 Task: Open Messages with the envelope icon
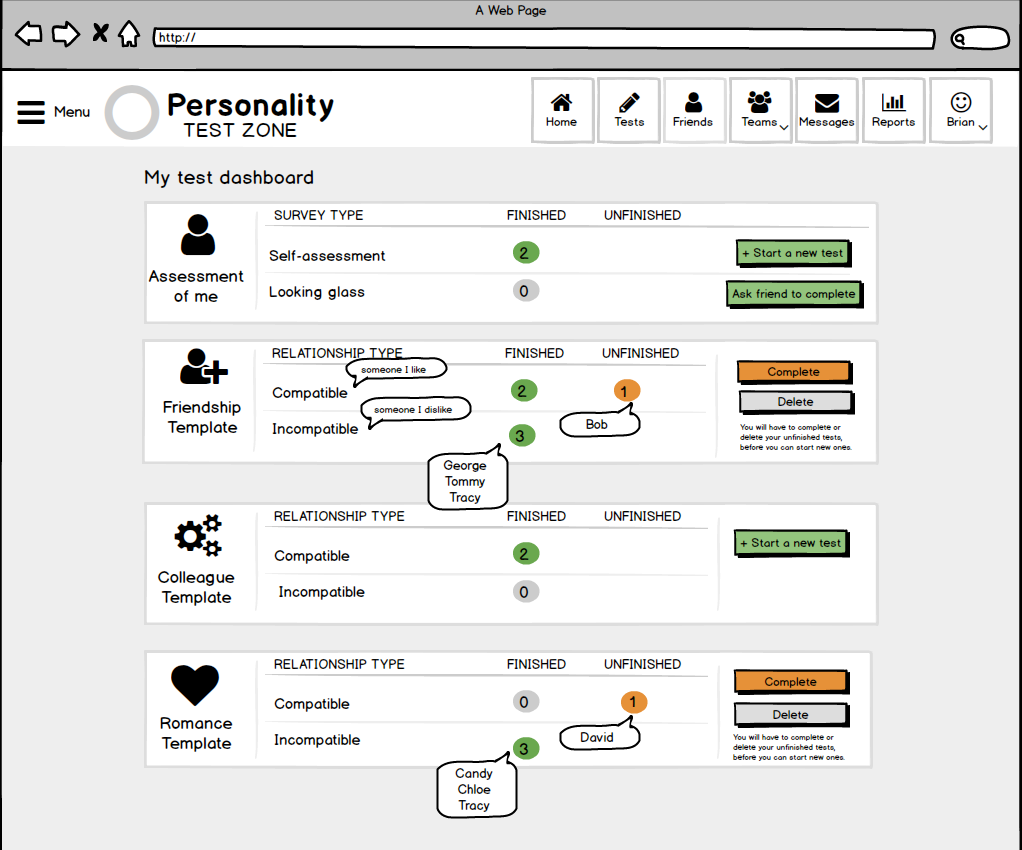coord(826,110)
